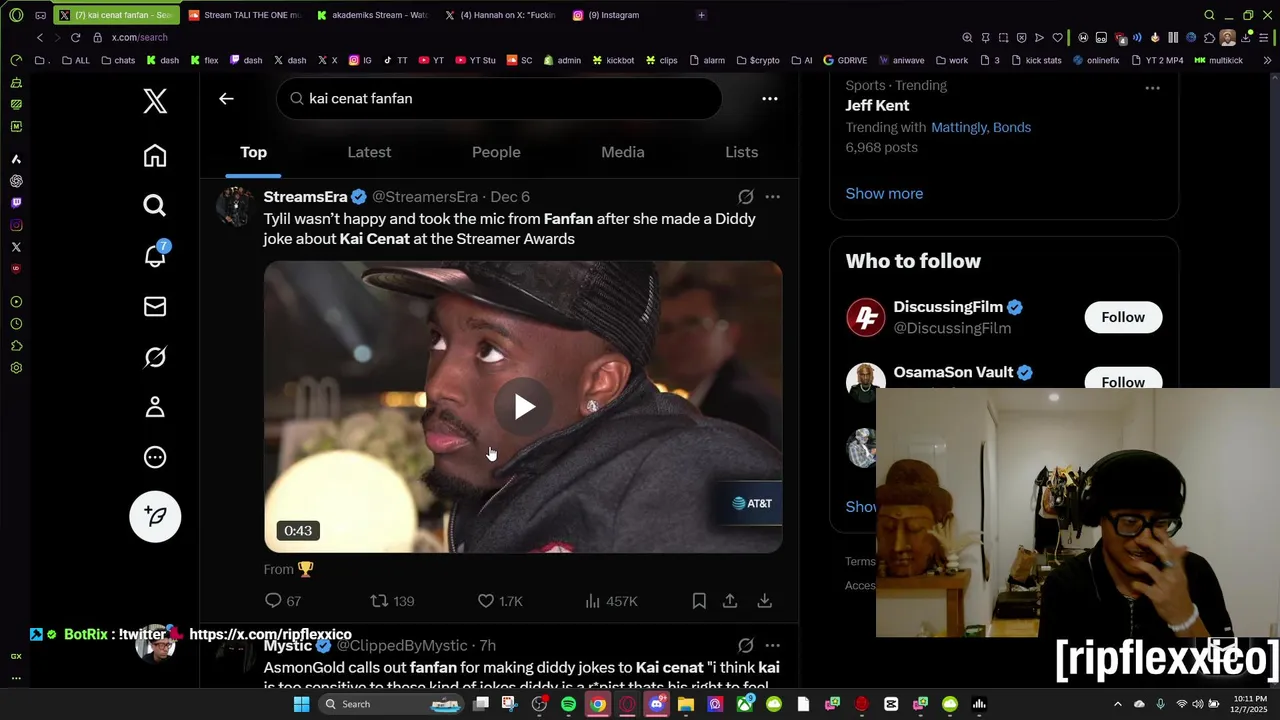Open Explore with the magnifier sidebar icon
Viewport: 1280px width, 720px height.
point(155,206)
